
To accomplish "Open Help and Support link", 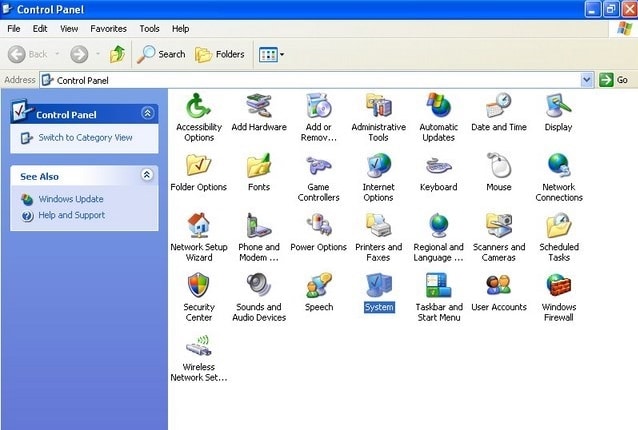I will (x=72, y=215).
